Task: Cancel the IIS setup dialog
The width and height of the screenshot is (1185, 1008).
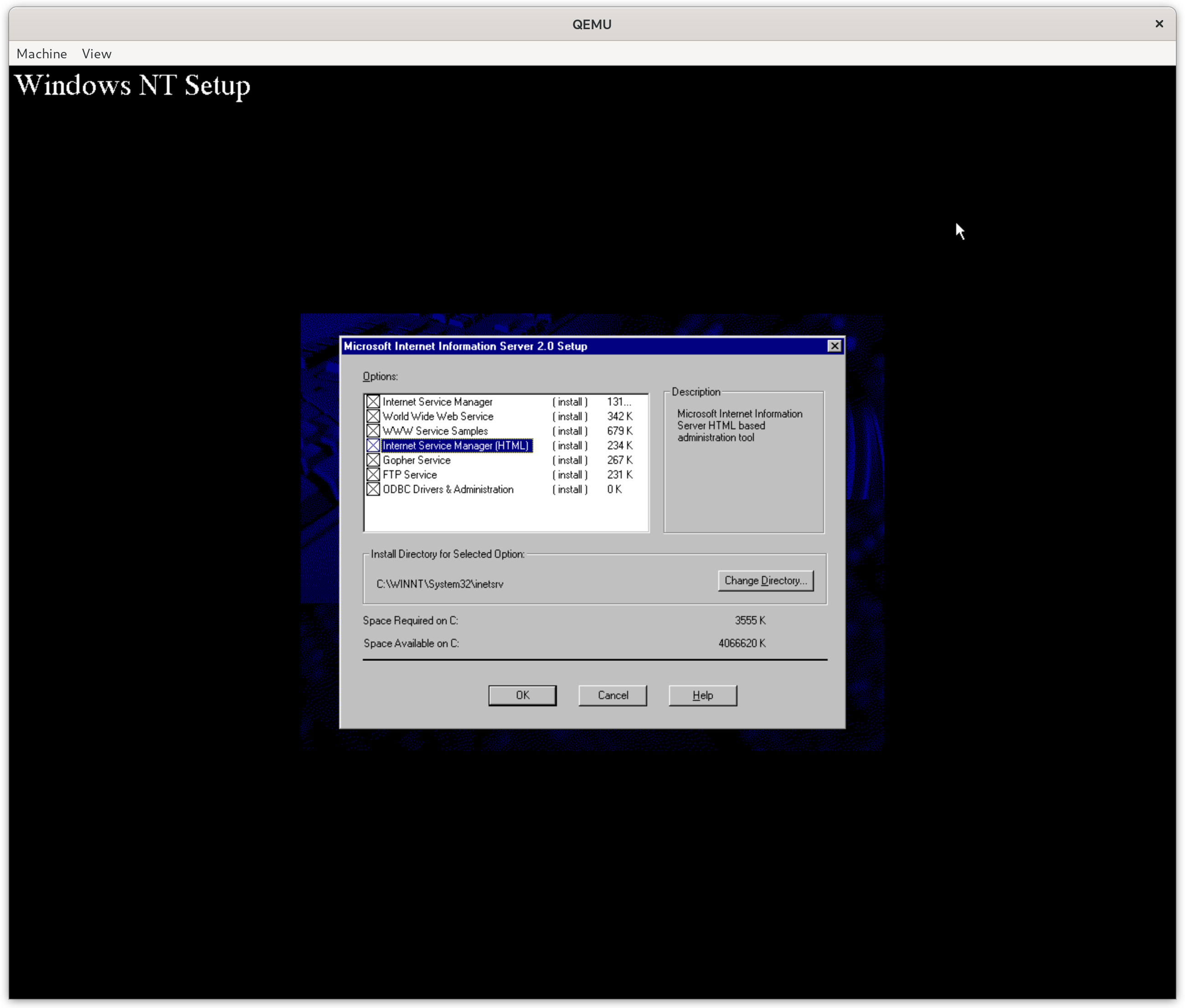Action: tap(613, 695)
